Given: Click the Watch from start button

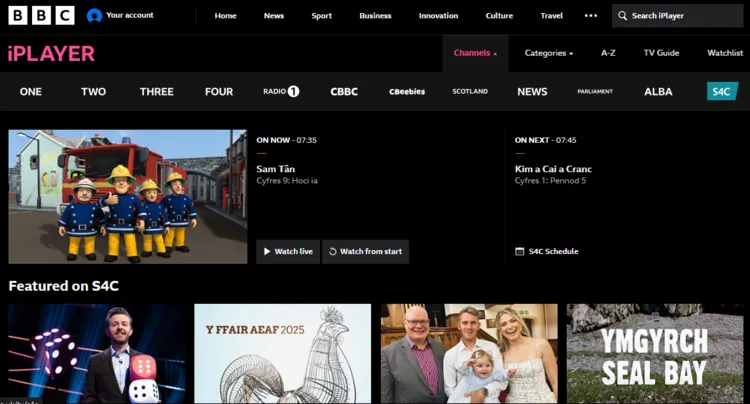Looking at the screenshot, I should [365, 251].
